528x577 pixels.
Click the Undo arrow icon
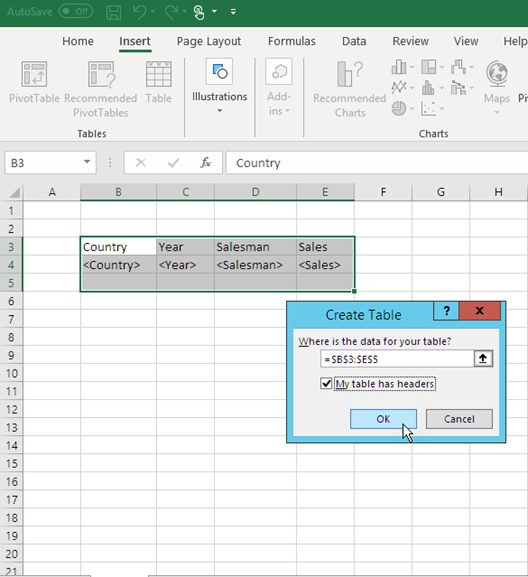pyautogui.click(x=139, y=12)
